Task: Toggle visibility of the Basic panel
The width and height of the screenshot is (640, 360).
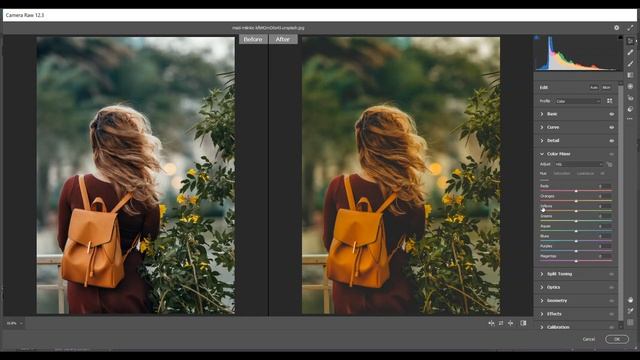Action: coord(611,114)
